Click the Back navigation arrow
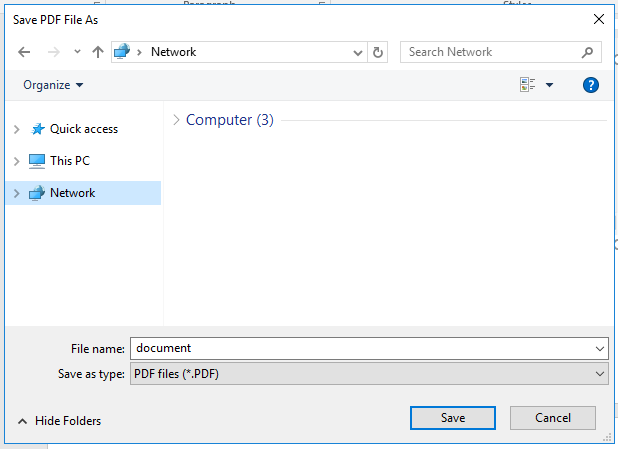This screenshot has width=618, height=449. click(24, 52)
